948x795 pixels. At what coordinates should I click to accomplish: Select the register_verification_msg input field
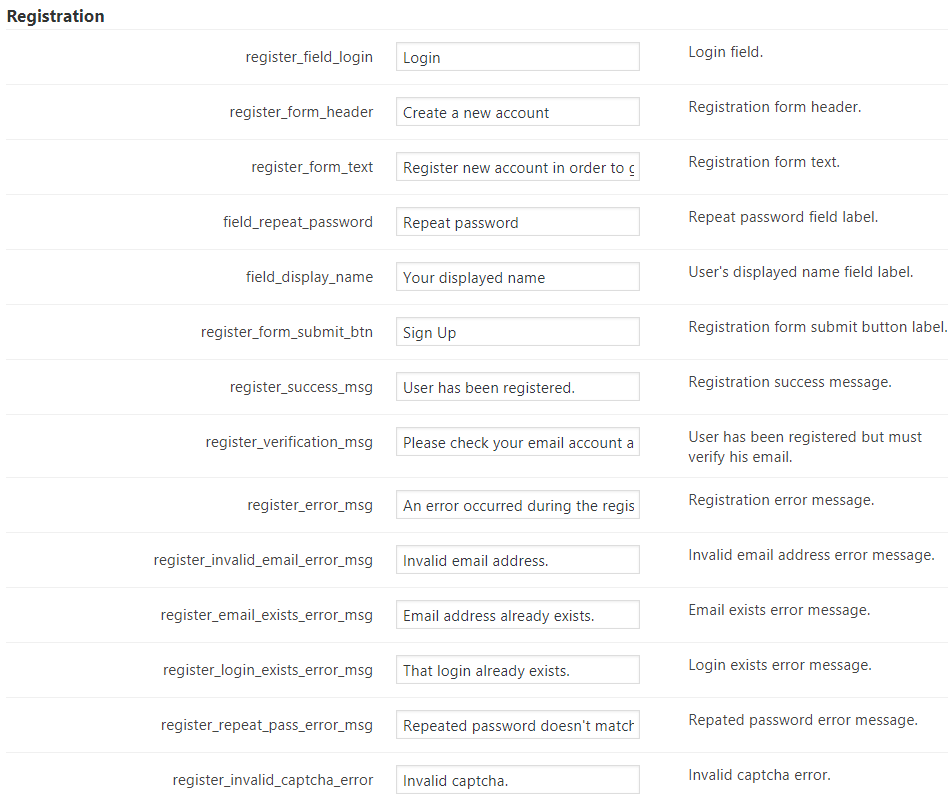(517, 442)
